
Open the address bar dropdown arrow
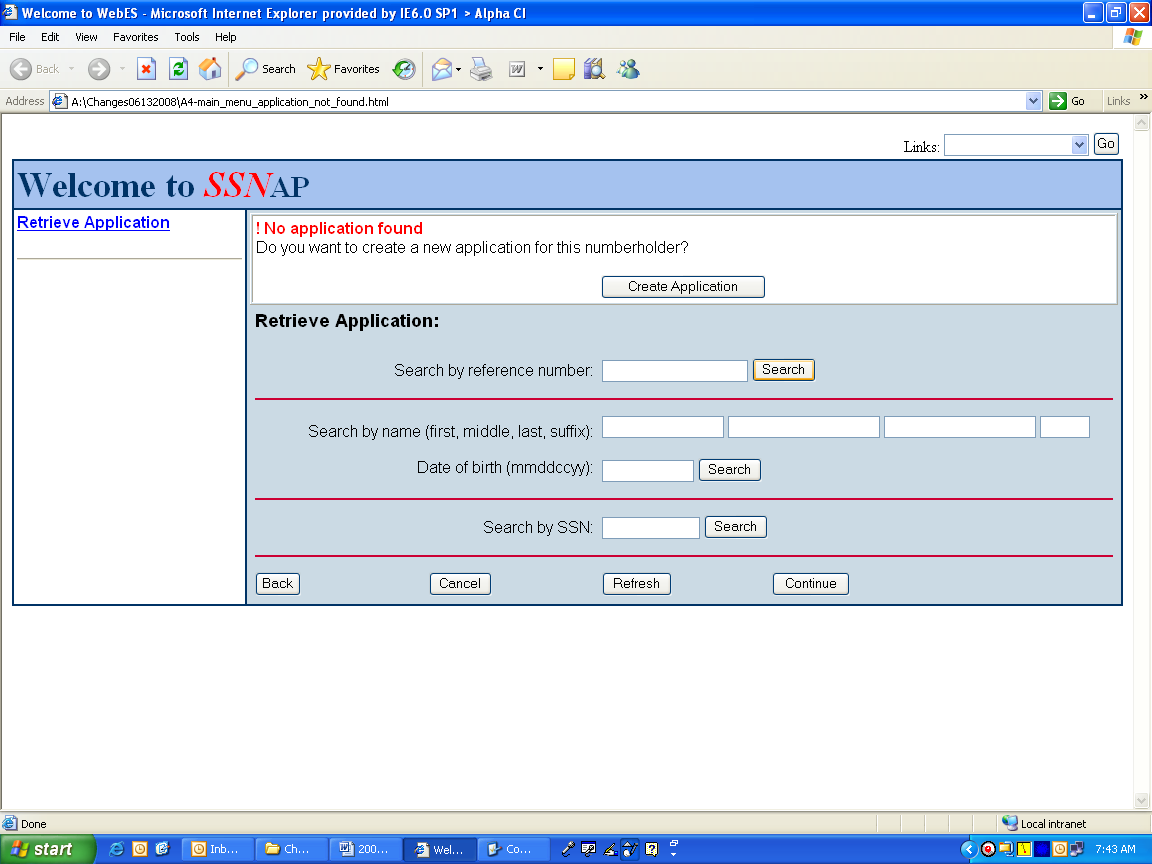[x=1034, y=101]
